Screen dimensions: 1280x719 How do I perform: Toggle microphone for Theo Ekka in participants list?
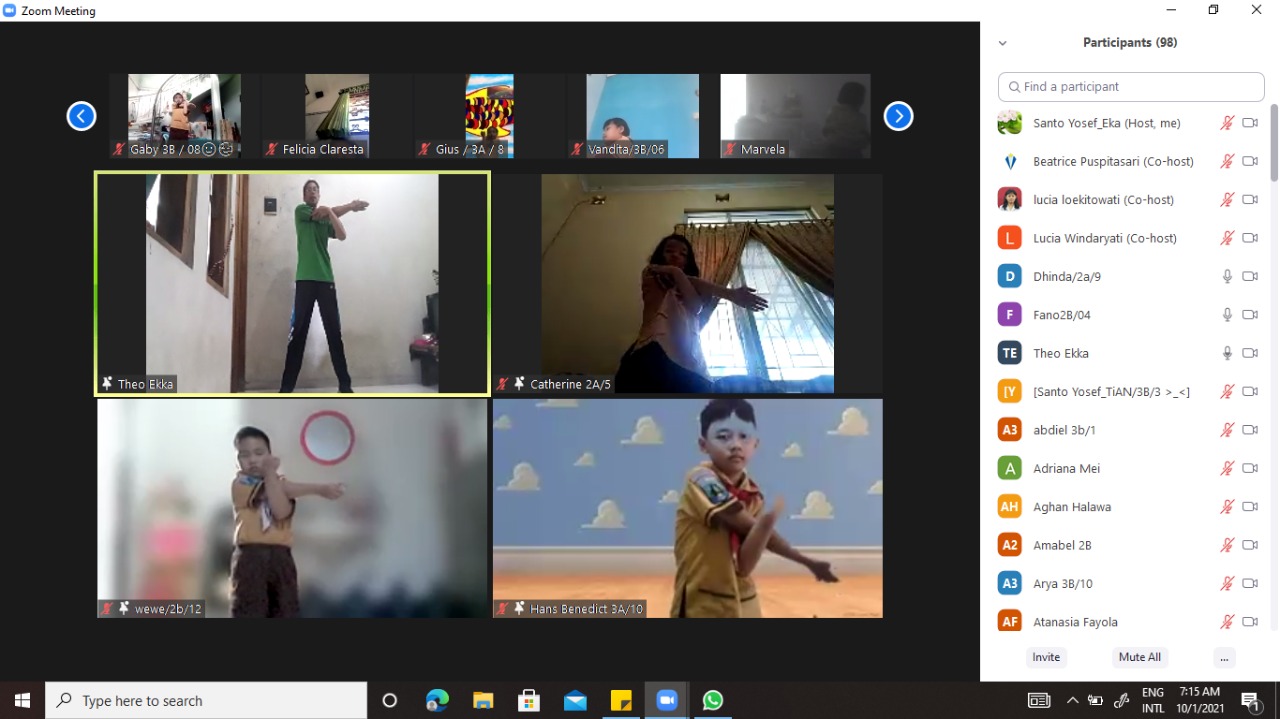(x=1227, y=353)
